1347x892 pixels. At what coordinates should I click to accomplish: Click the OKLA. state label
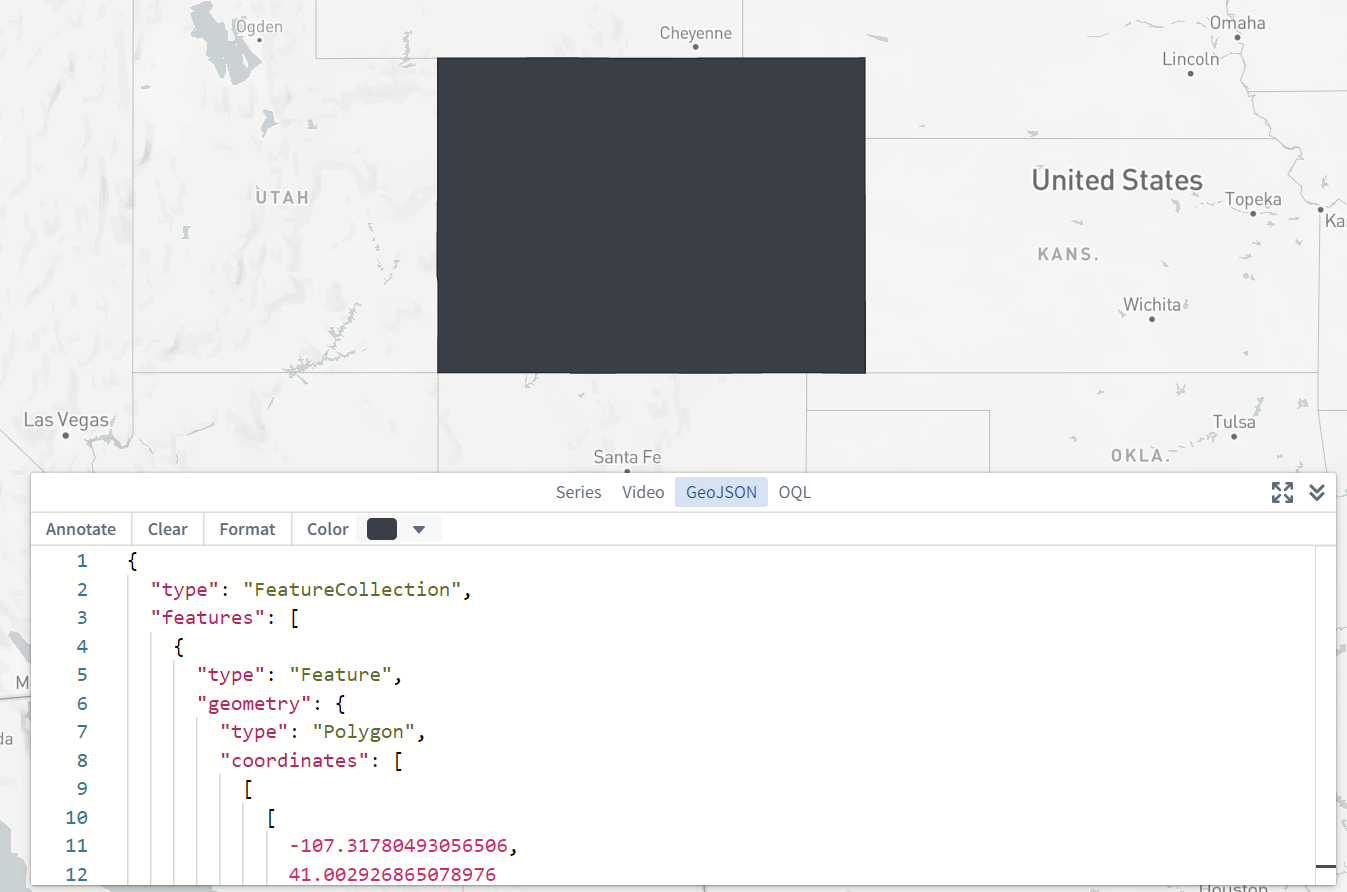coord(1141,455)
